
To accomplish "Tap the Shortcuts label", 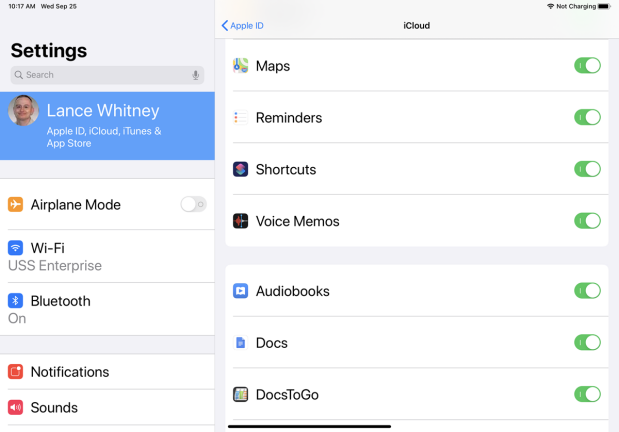I will pos(286,169).
